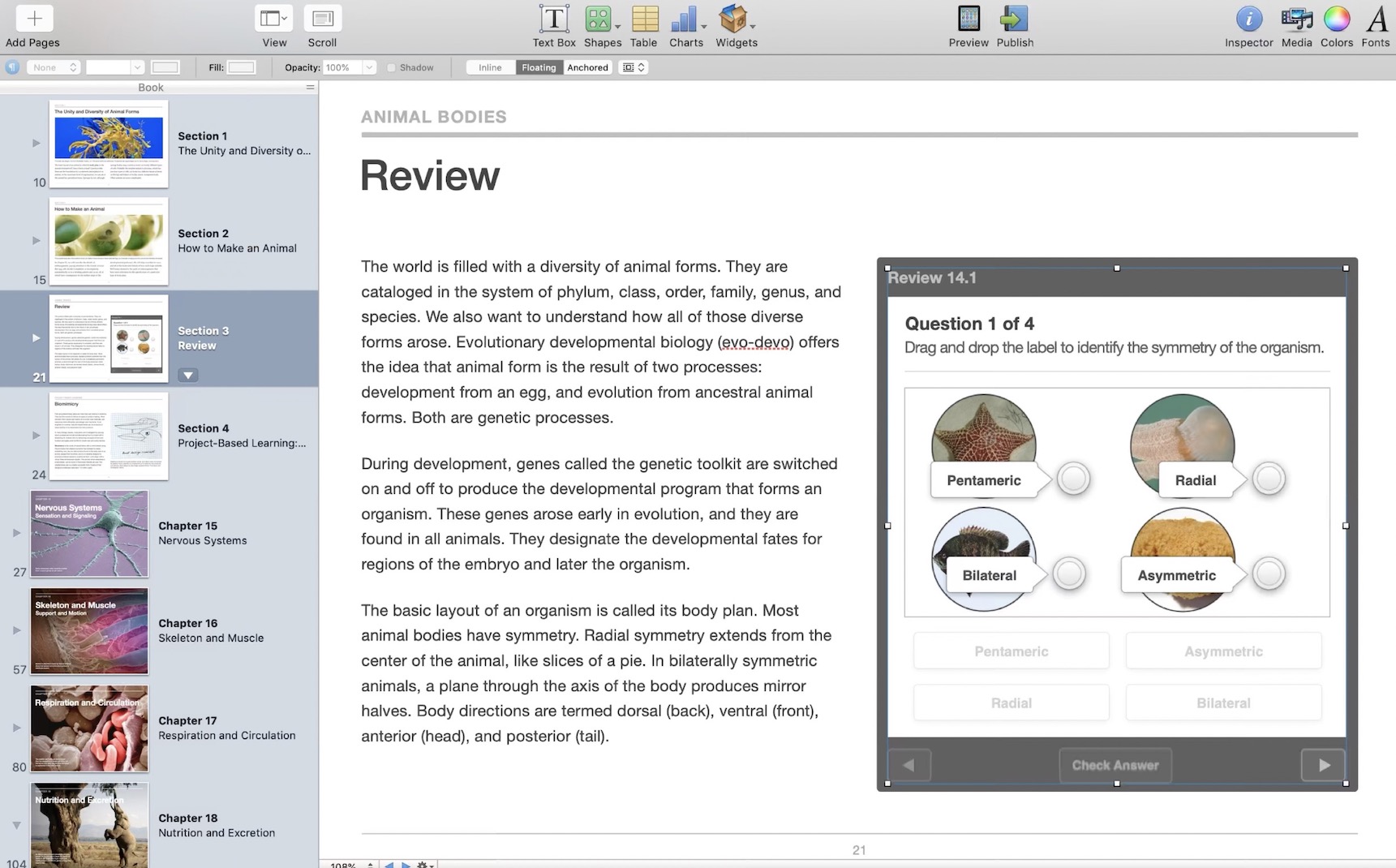Click the Add Pages toolbar icon
The width and height of the screenshot is (1396, 868).
[34, 19]
